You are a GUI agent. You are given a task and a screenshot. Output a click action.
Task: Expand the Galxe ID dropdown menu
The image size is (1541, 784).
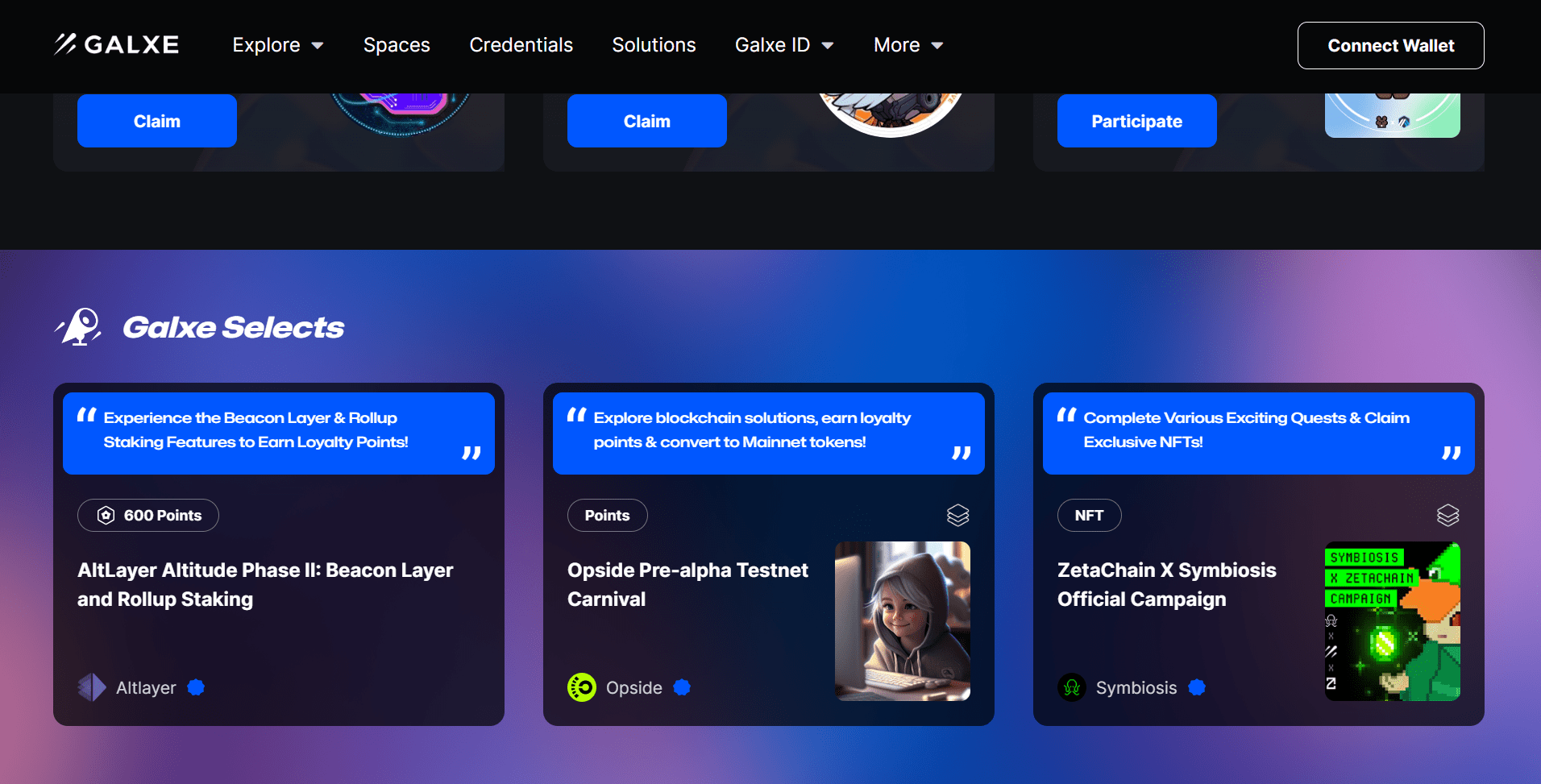click(x=784, y=45)
